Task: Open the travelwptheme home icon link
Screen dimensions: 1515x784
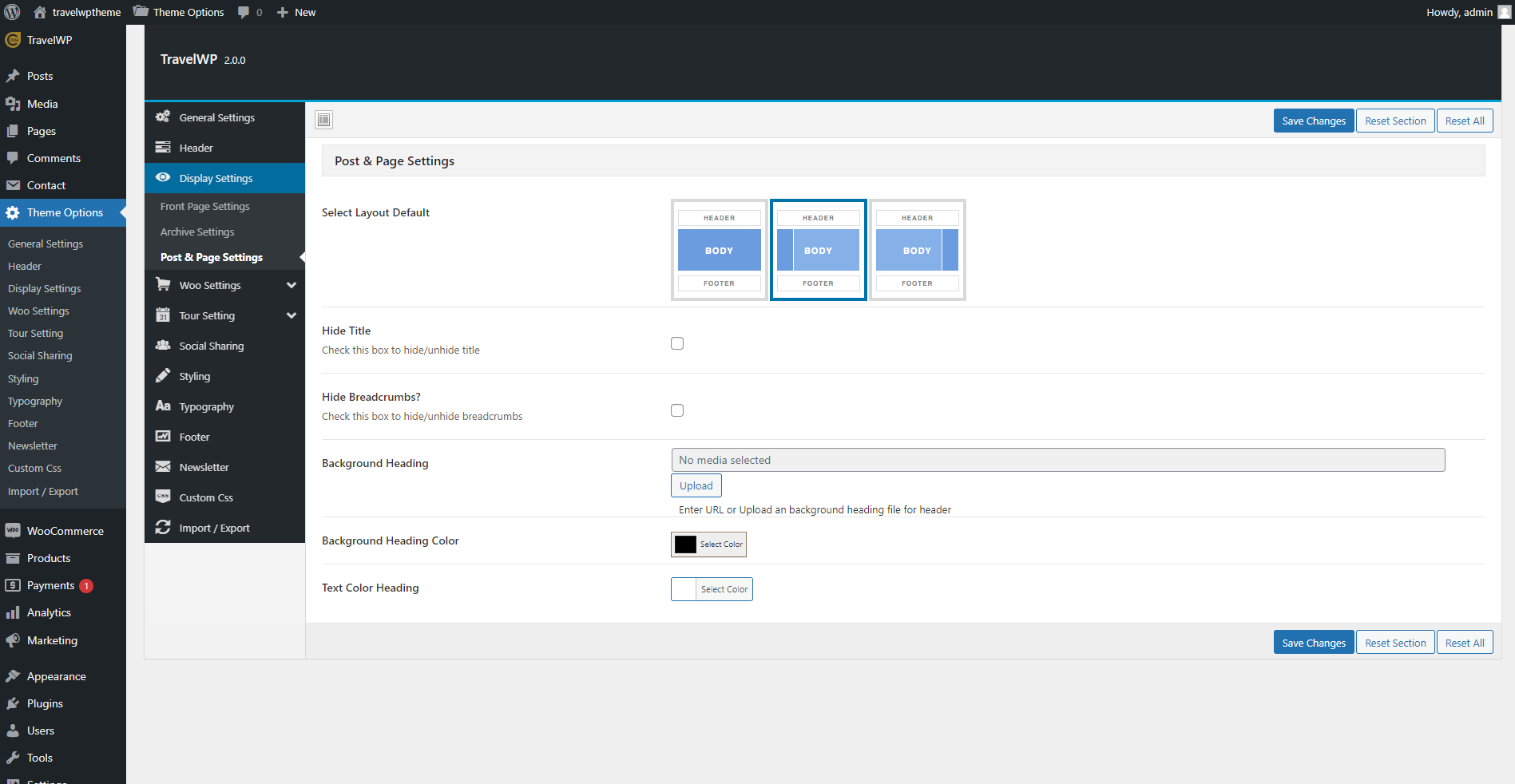Action: point(40,12)
